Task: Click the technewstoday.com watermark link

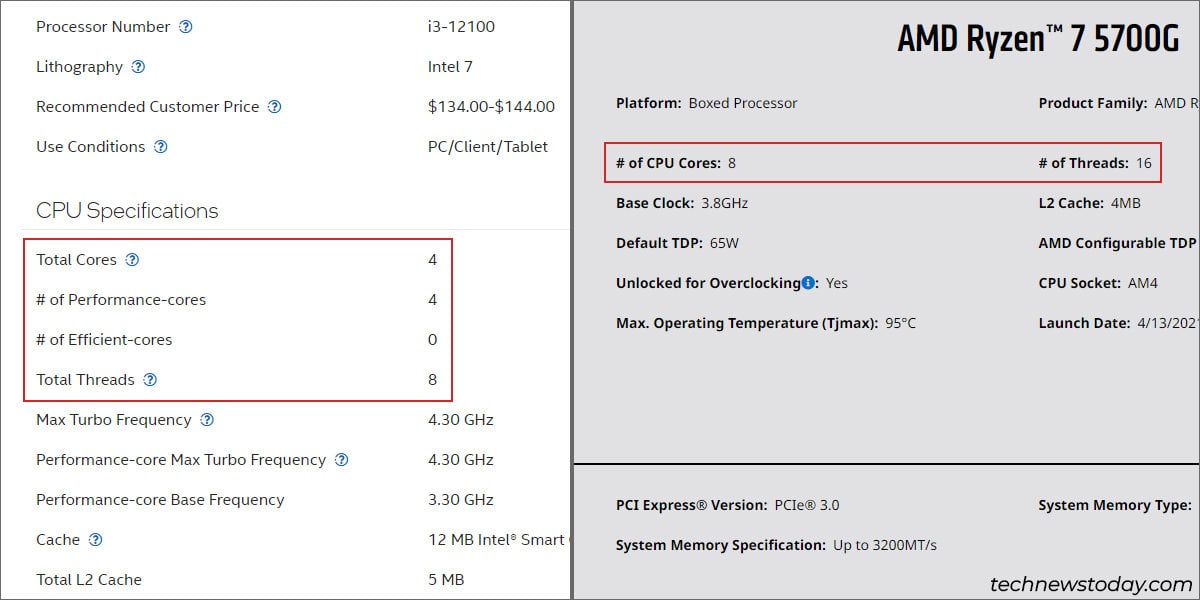Action: coord(1091,584)
